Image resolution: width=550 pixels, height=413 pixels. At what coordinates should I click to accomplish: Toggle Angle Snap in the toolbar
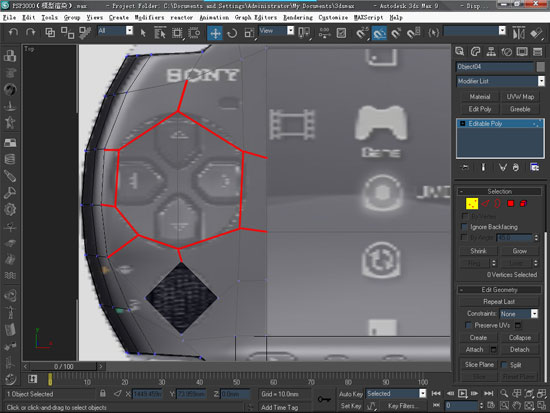coord(379,33)
